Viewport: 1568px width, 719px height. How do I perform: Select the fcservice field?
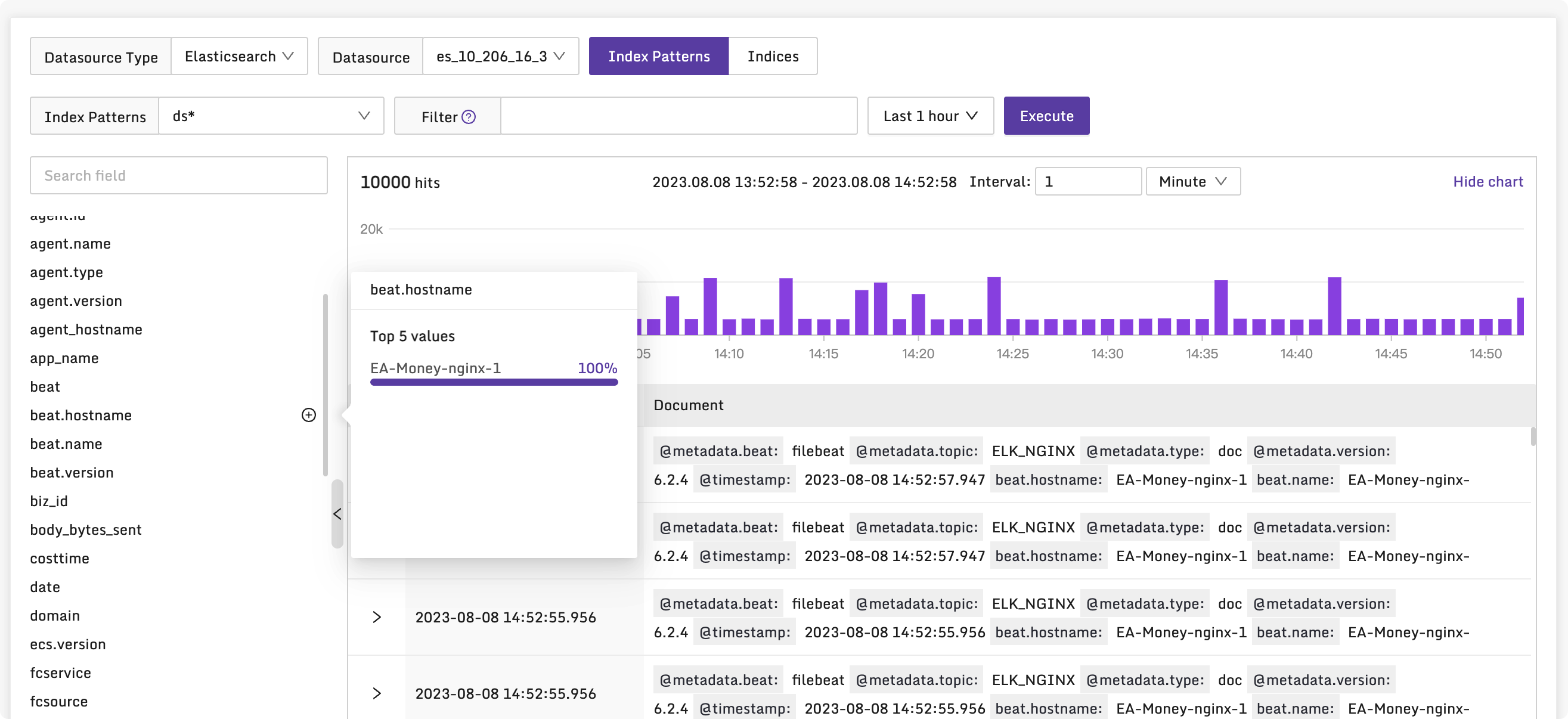pyautogui.click(x=61, y=672)
